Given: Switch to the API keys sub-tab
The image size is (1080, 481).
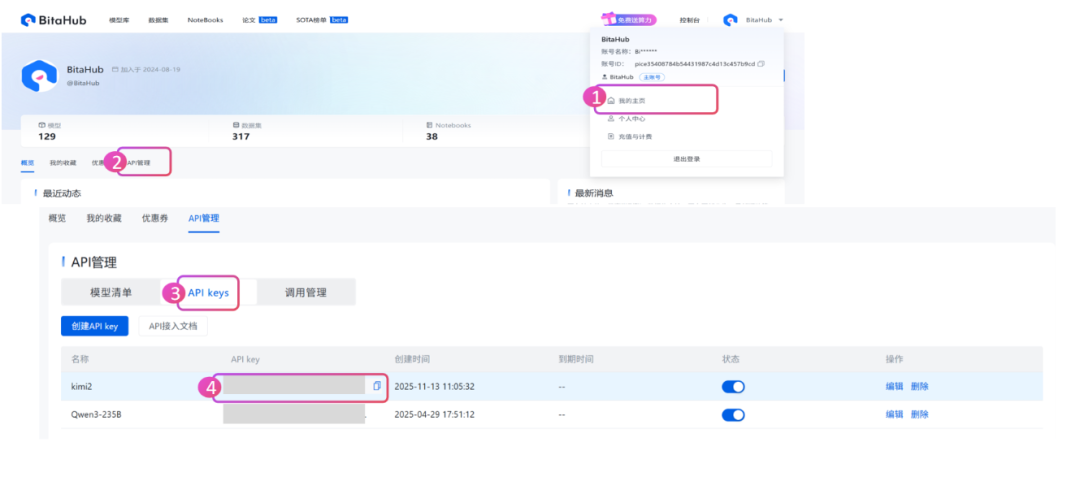Looking at the screenshot, I should point(209,292).
